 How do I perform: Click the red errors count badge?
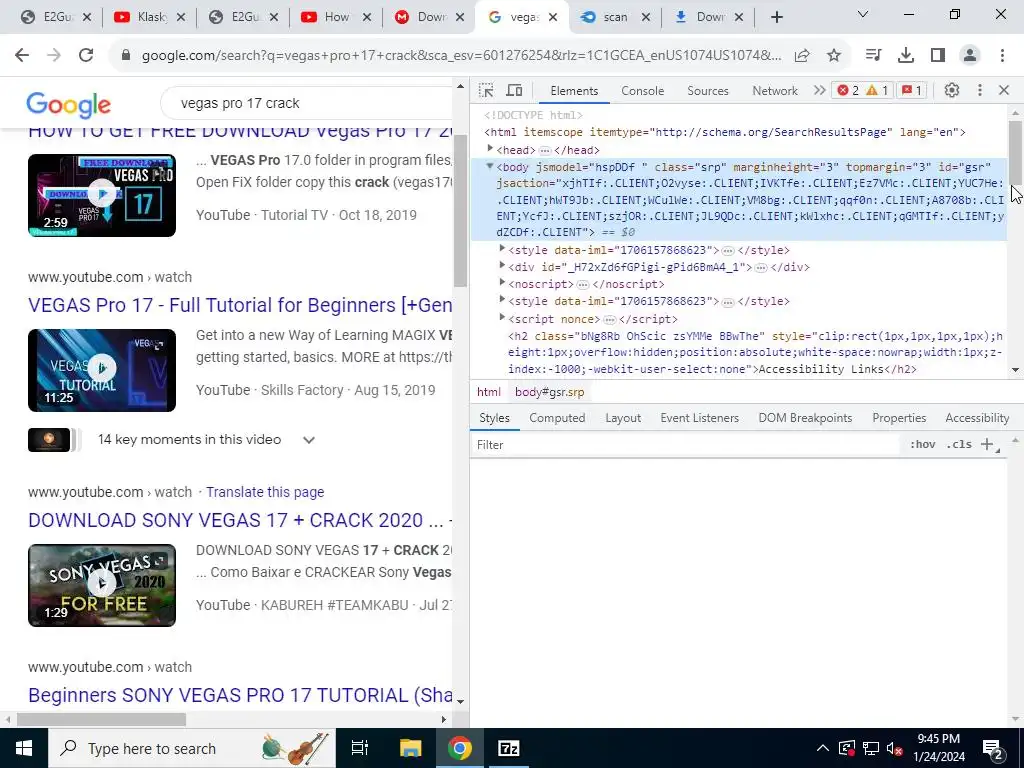[848, 90]
